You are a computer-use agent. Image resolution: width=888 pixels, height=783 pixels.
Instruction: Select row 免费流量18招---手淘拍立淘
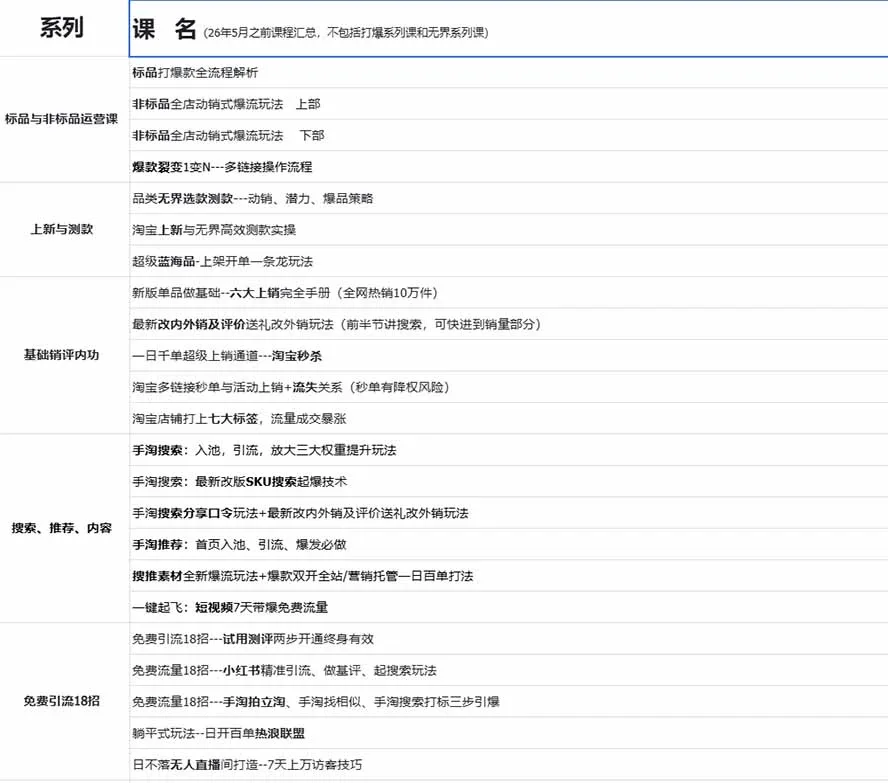pyautogui.click(x=509, y=701)
